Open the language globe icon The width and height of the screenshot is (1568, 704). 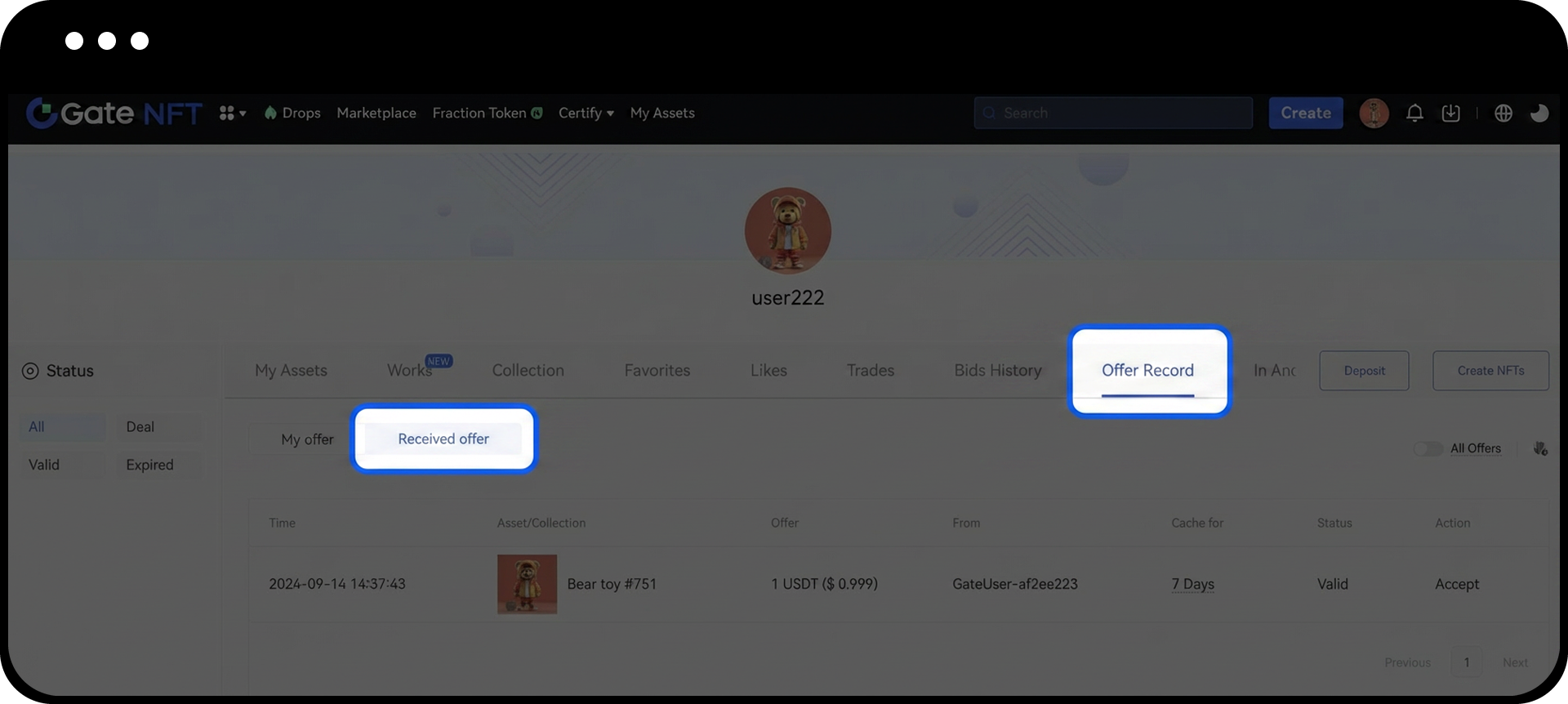(x=1503, y=114)
